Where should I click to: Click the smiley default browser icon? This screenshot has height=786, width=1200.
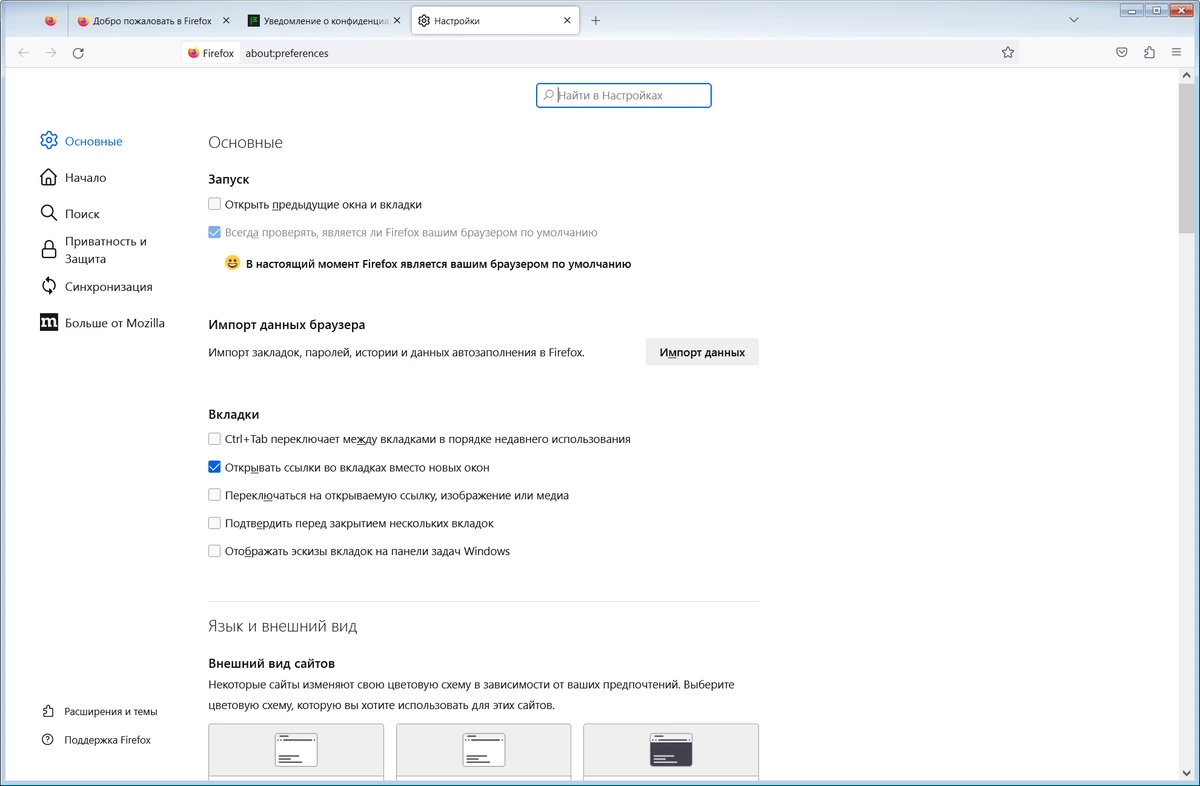[232, 263]
